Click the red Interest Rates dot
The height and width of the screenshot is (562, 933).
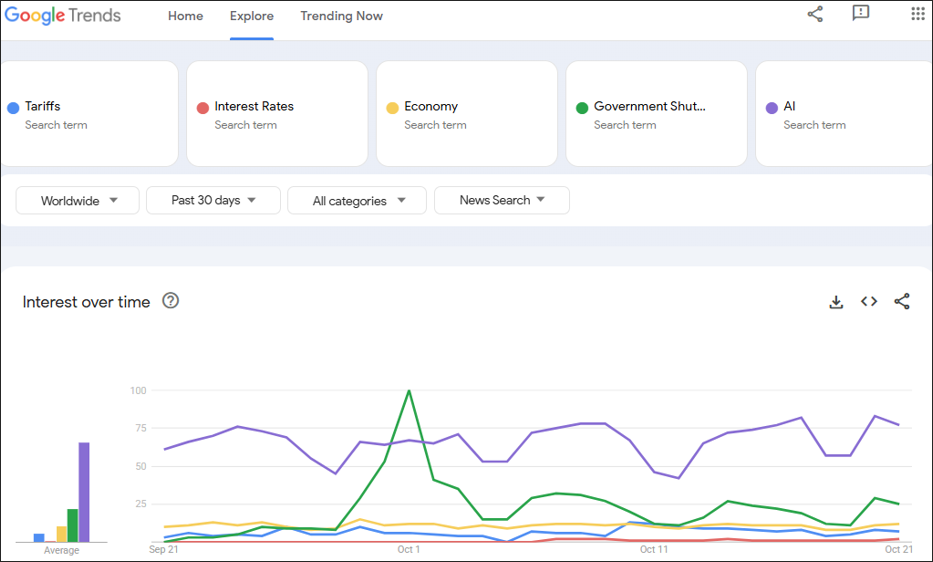coord(203,108)
